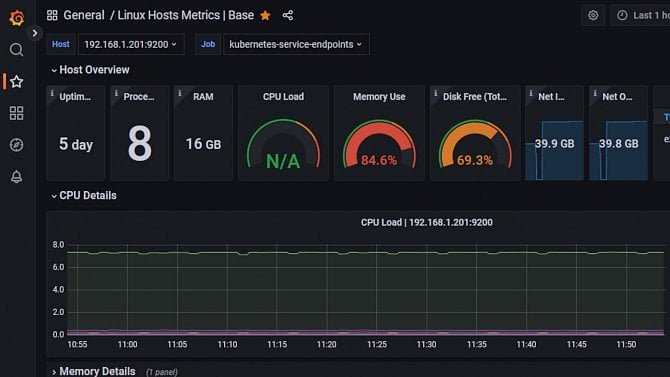Image resolution: width=670 pixels, height=377 pixels.
Task: Open the search dashboards magnifier icon
Action: click(16, 50)
